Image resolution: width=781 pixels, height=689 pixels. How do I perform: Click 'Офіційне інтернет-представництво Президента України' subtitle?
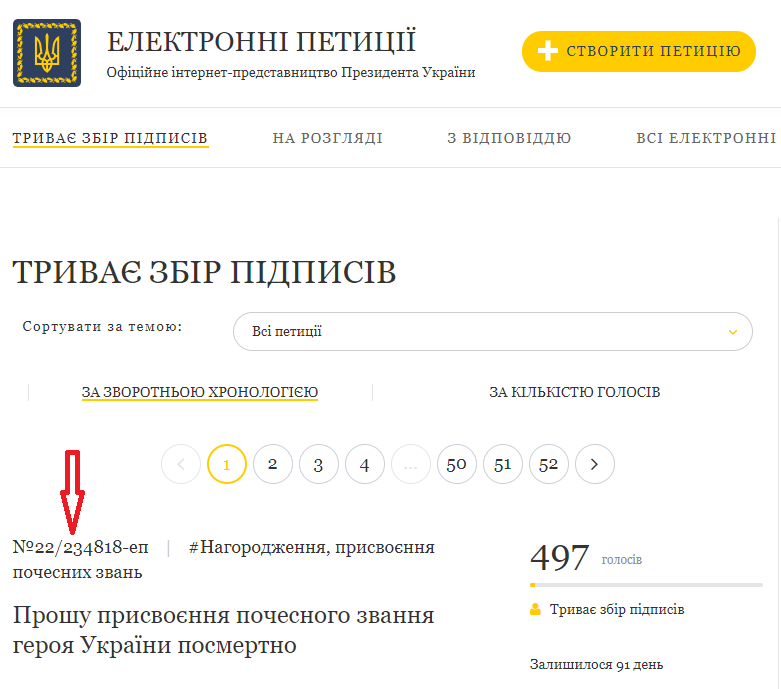coord(291,73)
